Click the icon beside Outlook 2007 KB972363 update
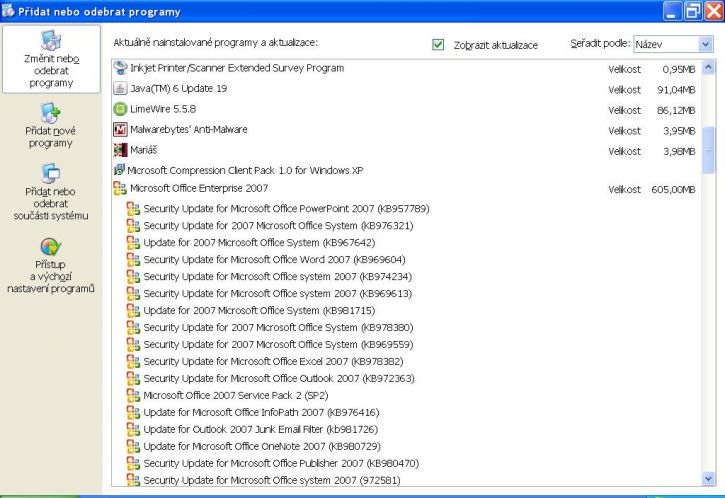Screen dimensions: 725x498 [x=133, y=378]
